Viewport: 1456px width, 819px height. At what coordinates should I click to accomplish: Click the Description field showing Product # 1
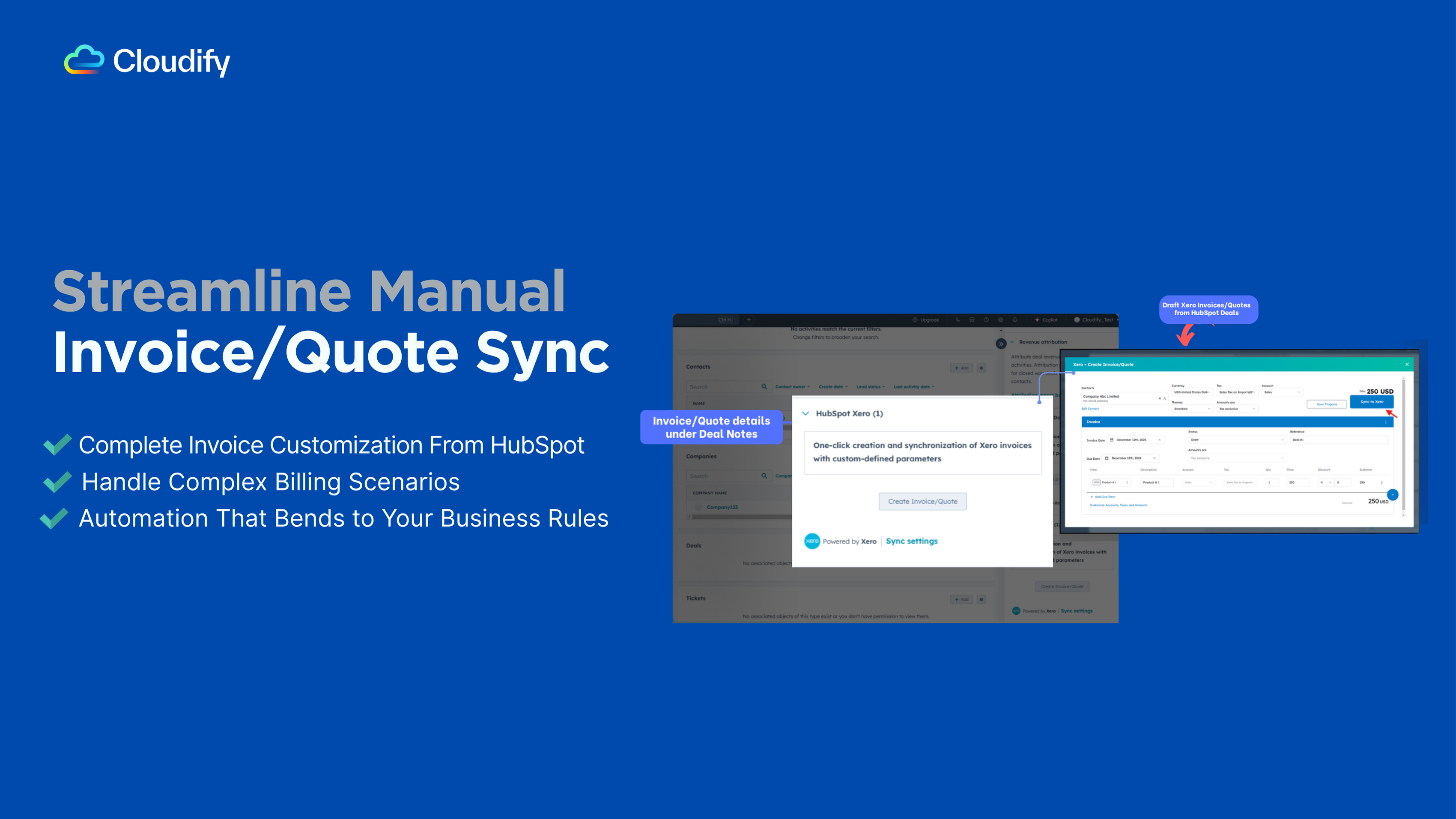point(1157,483)
